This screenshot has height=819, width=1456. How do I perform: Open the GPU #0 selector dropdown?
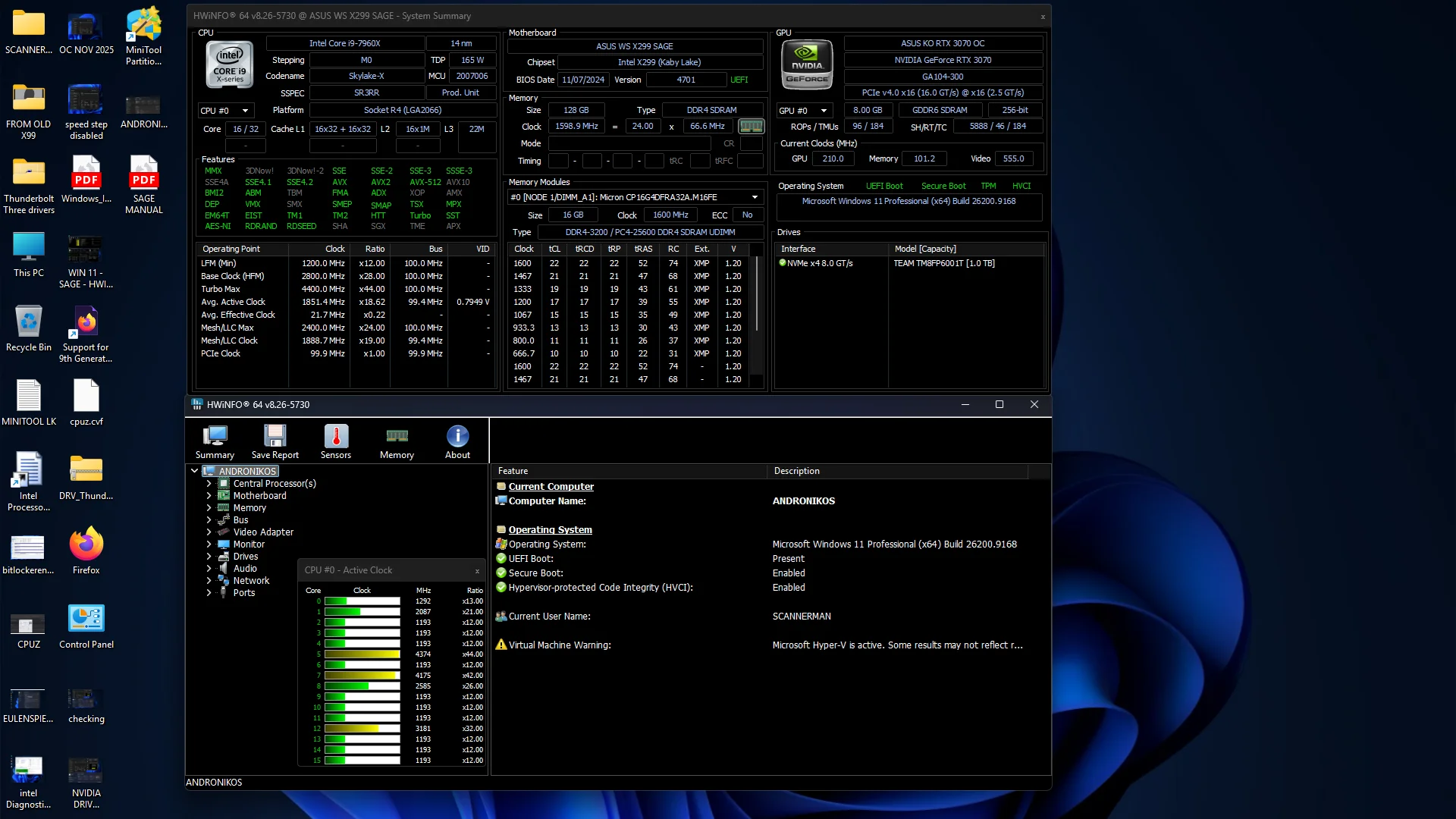pos(805,111)
